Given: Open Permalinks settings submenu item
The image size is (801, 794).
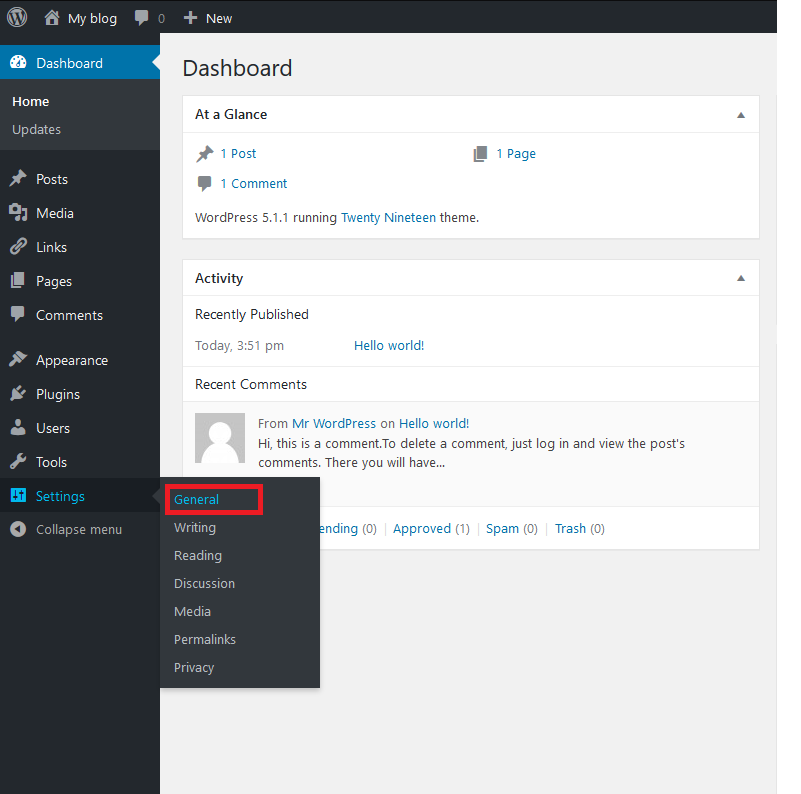Looking at the screenshot, I should coord(205,640).
